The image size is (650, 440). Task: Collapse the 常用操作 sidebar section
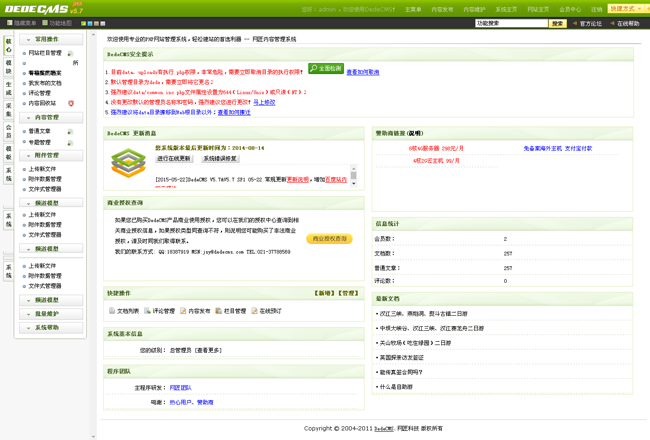tap(51, 39)
